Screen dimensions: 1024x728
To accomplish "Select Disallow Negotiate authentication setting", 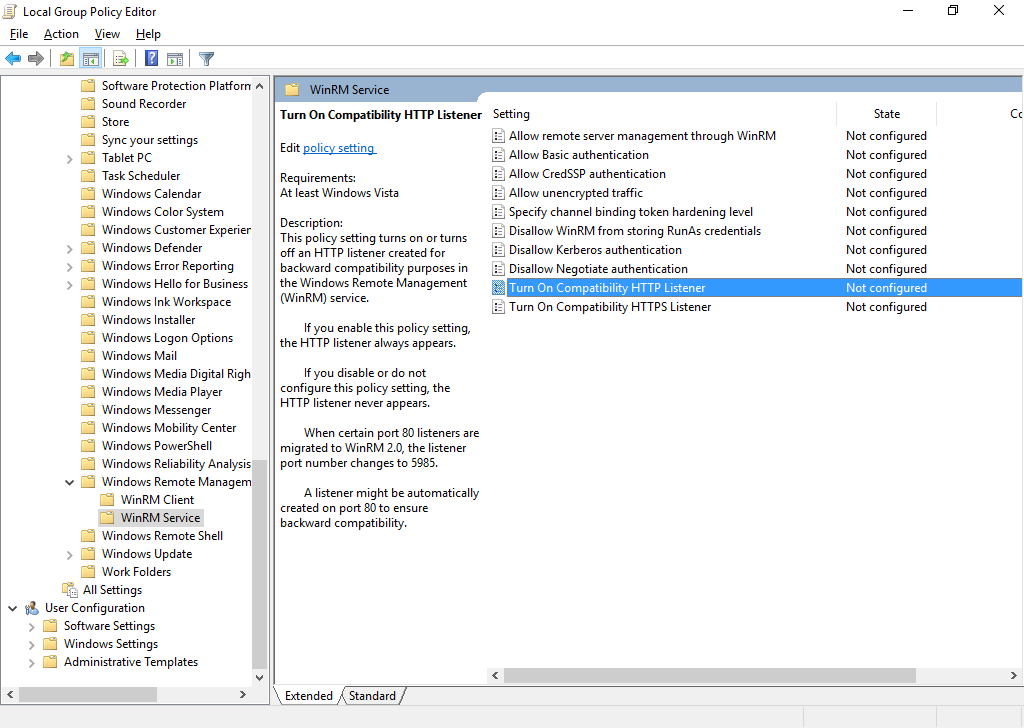I will pyautogui.click(x=598, y=269).
